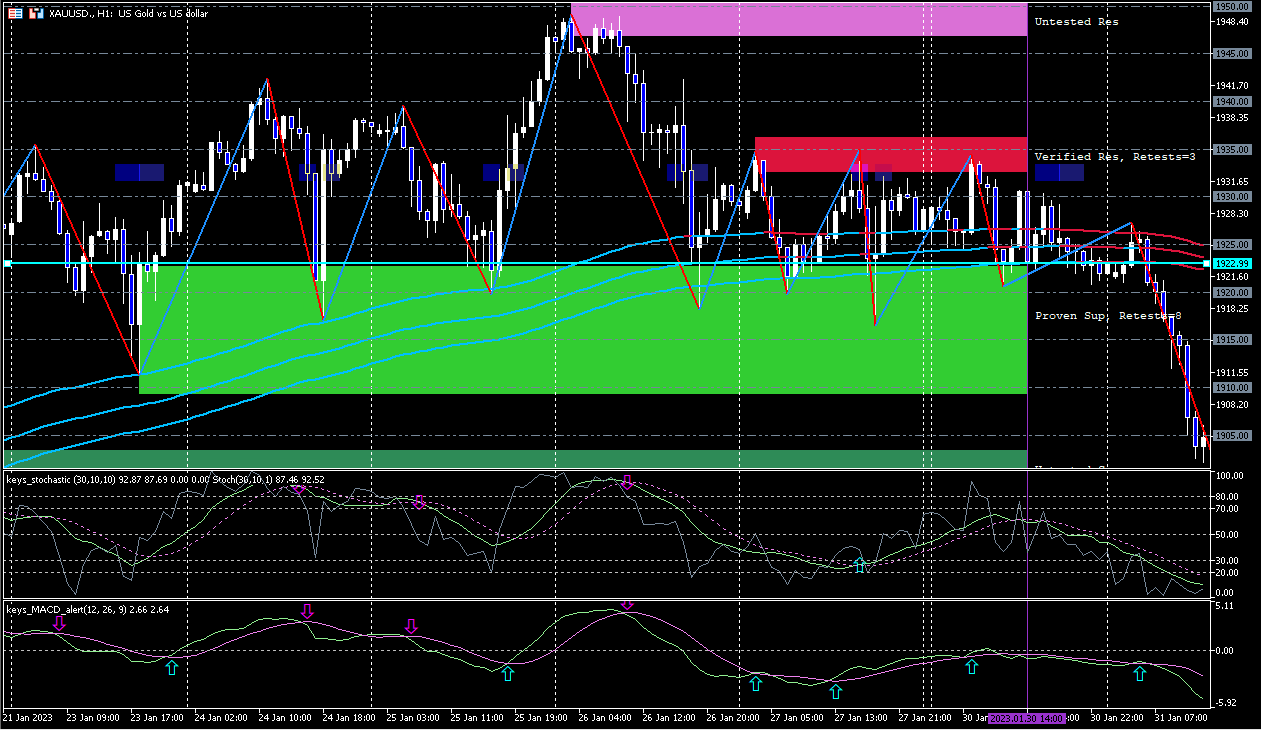Image resolution: width=1261 pixels, height=730 pixels.
Task: Click magenta down arrow at stochastic panel peak
Action: [x=627, y=483]
